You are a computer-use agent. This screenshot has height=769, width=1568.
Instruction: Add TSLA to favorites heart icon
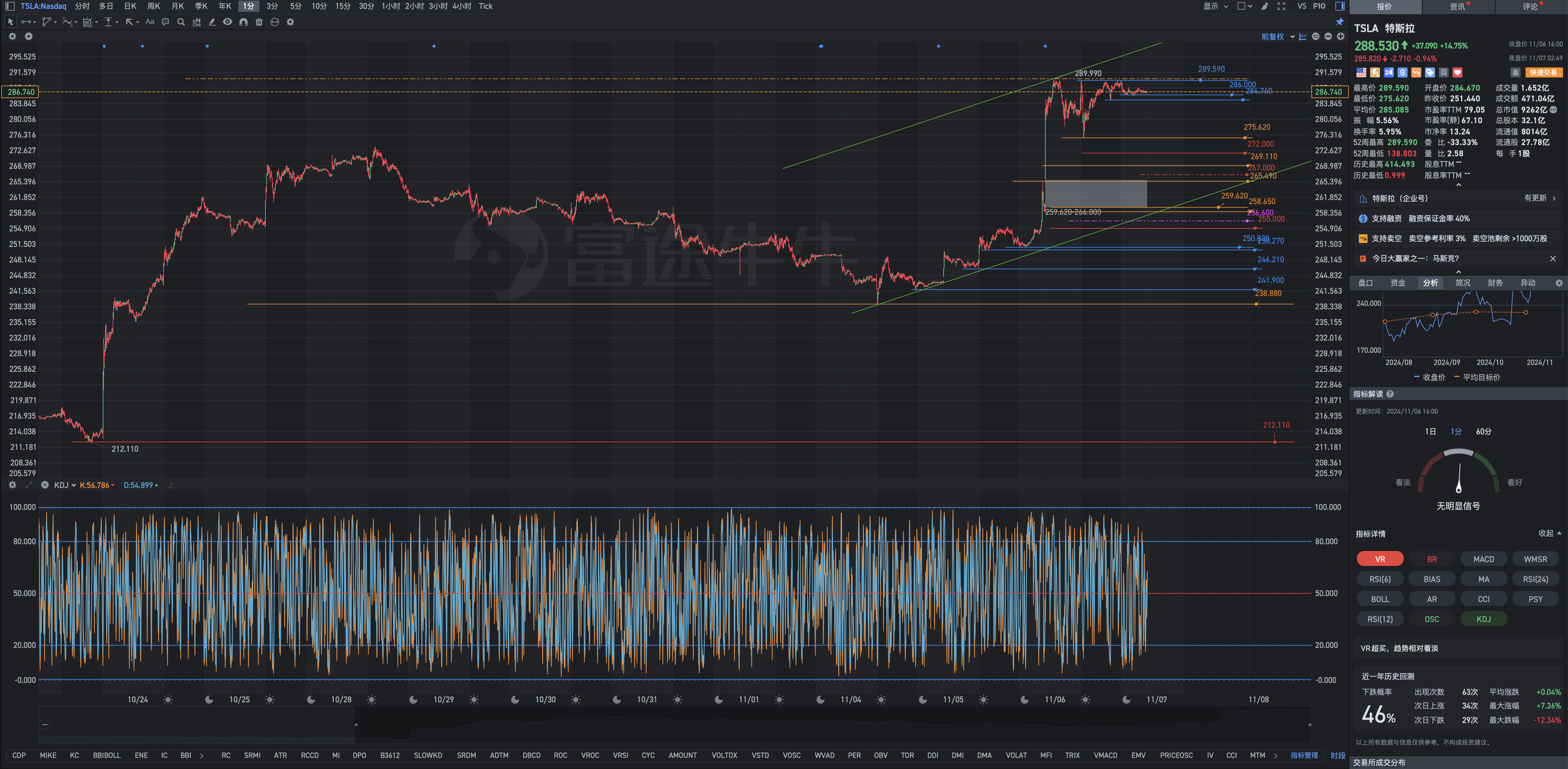[x=1457, y=72]
